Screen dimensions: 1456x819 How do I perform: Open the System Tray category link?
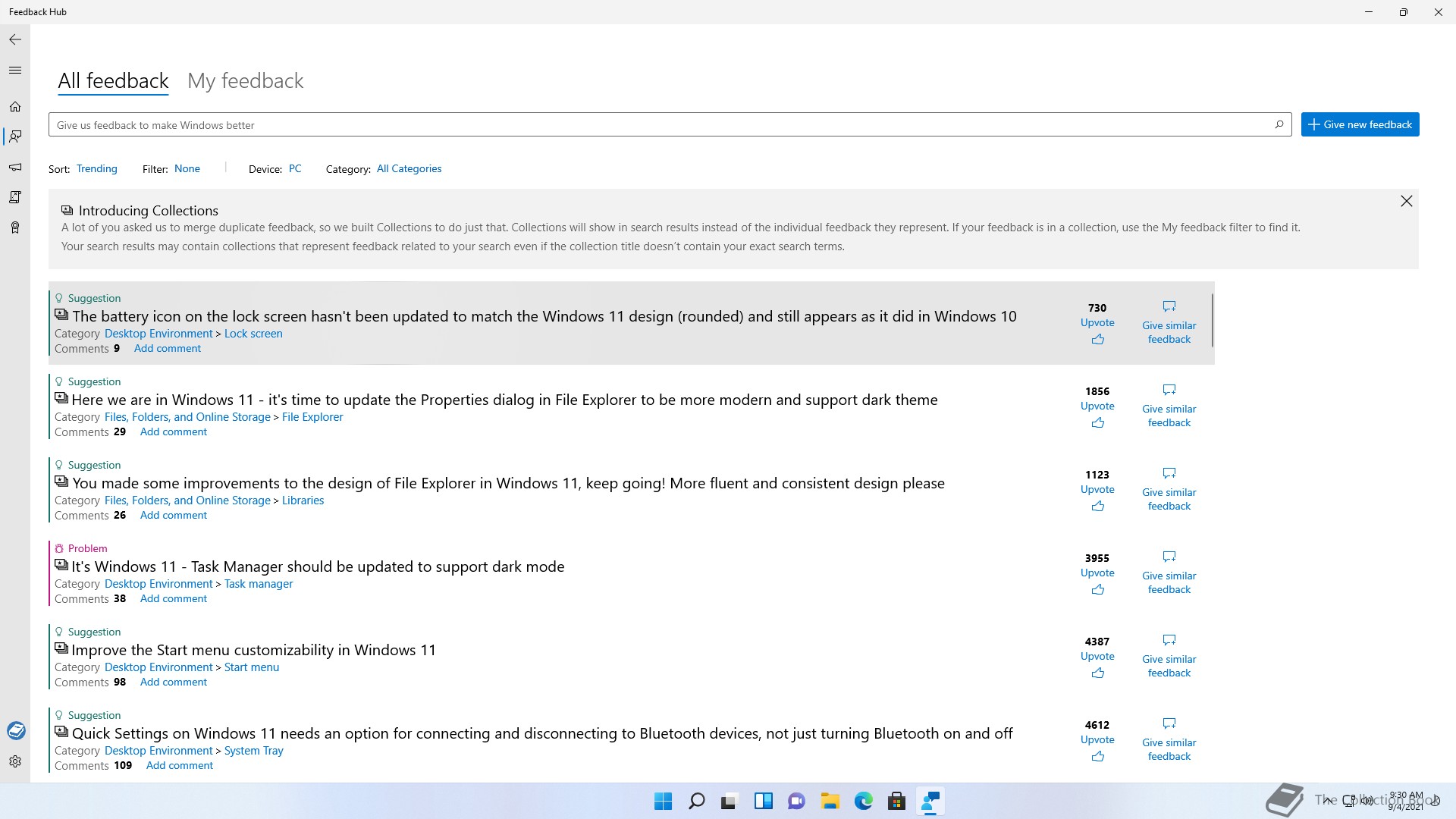253,751
